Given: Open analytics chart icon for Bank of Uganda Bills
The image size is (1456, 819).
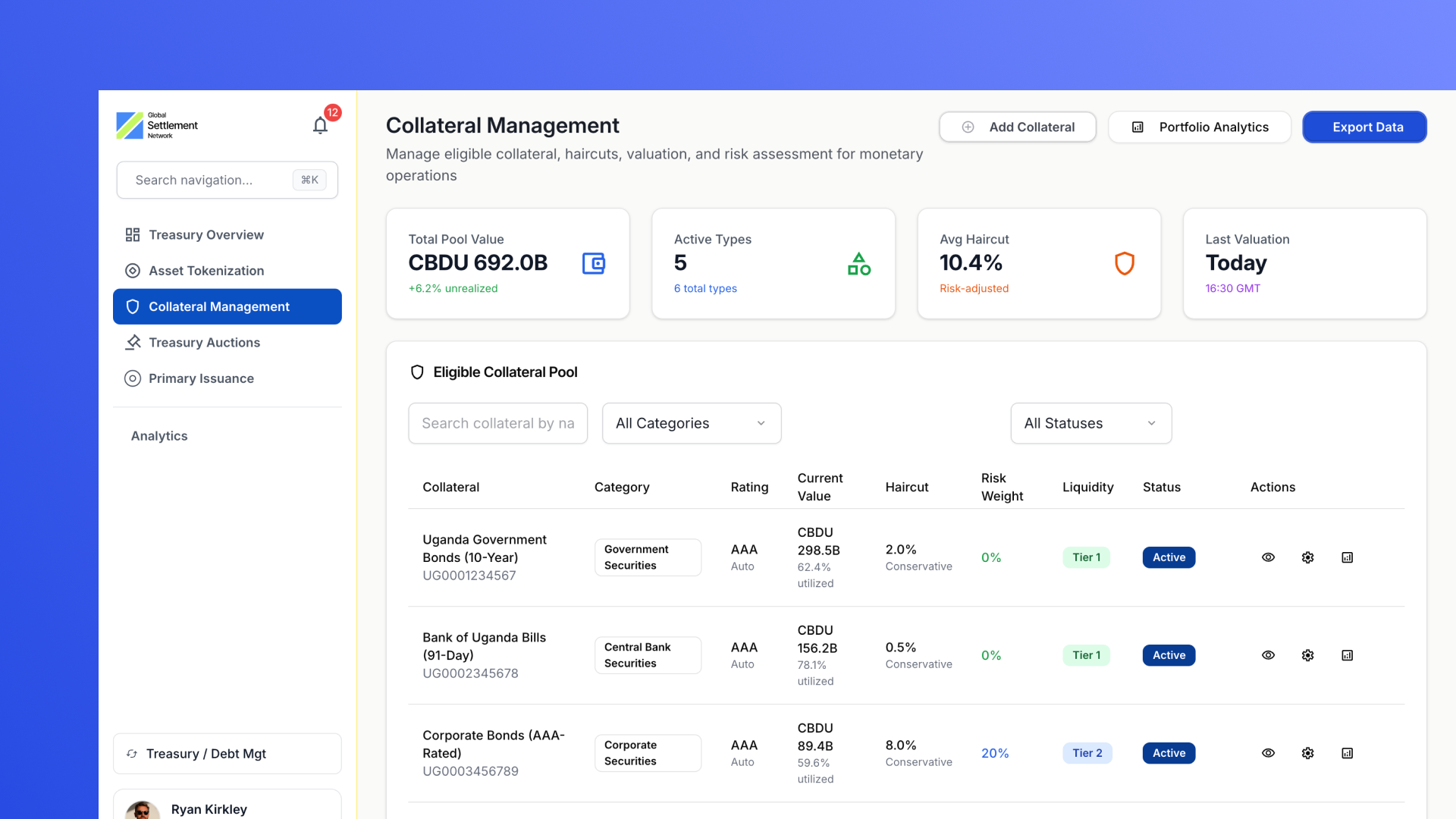Looking at the screenshot, I should [x=1347, y=655].
